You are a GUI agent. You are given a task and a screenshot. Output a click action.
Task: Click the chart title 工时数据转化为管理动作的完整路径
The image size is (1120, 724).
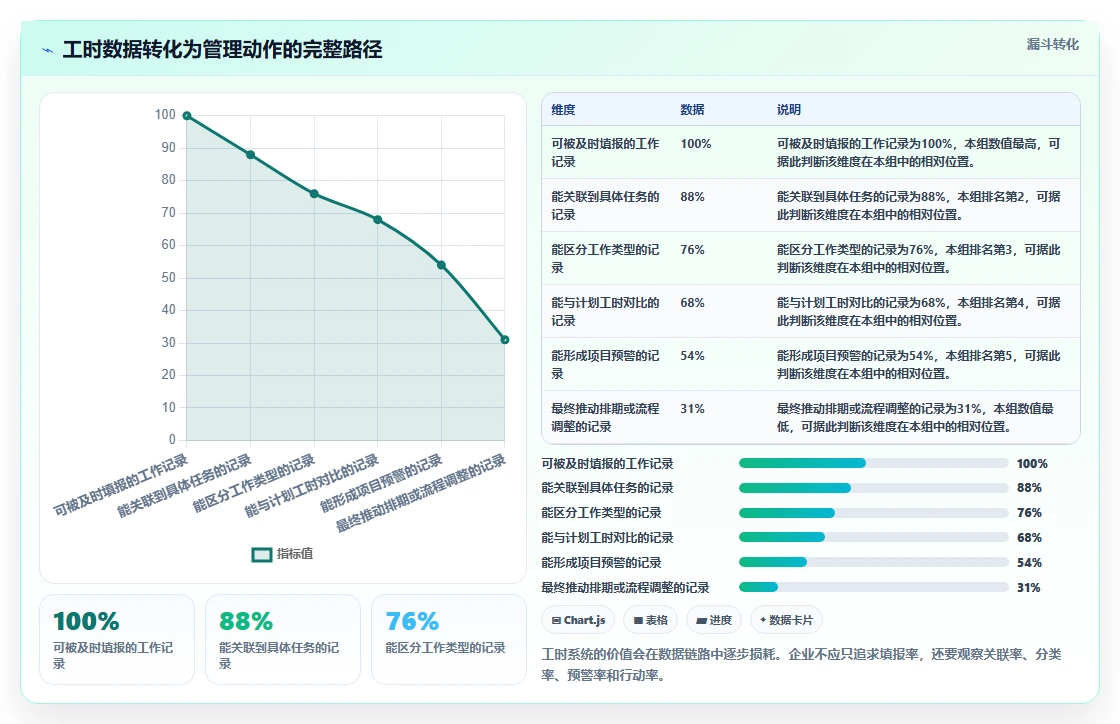pyautogui.click(x=222, y=49)
